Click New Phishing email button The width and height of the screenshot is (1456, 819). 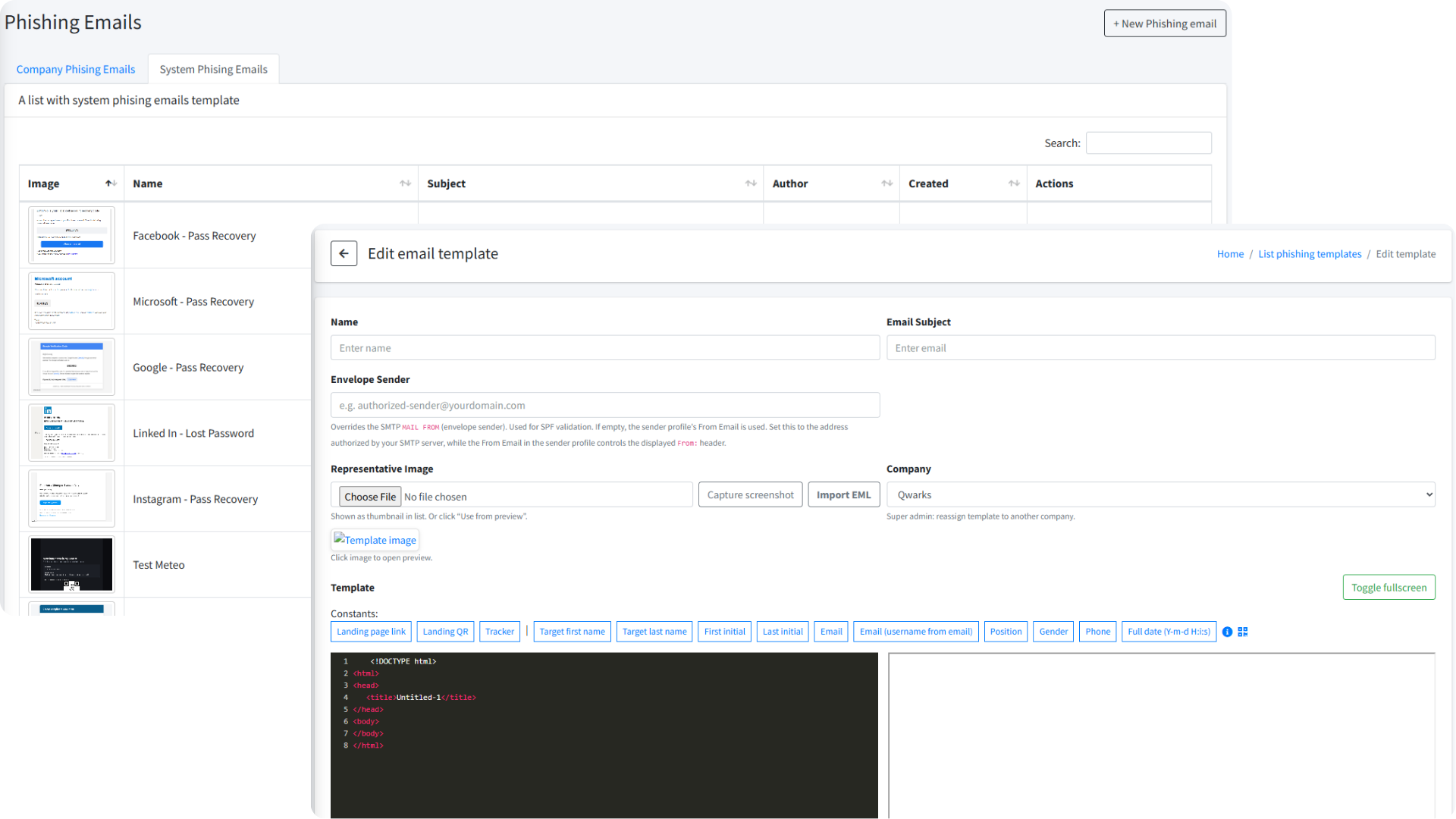pos(1164,24)
